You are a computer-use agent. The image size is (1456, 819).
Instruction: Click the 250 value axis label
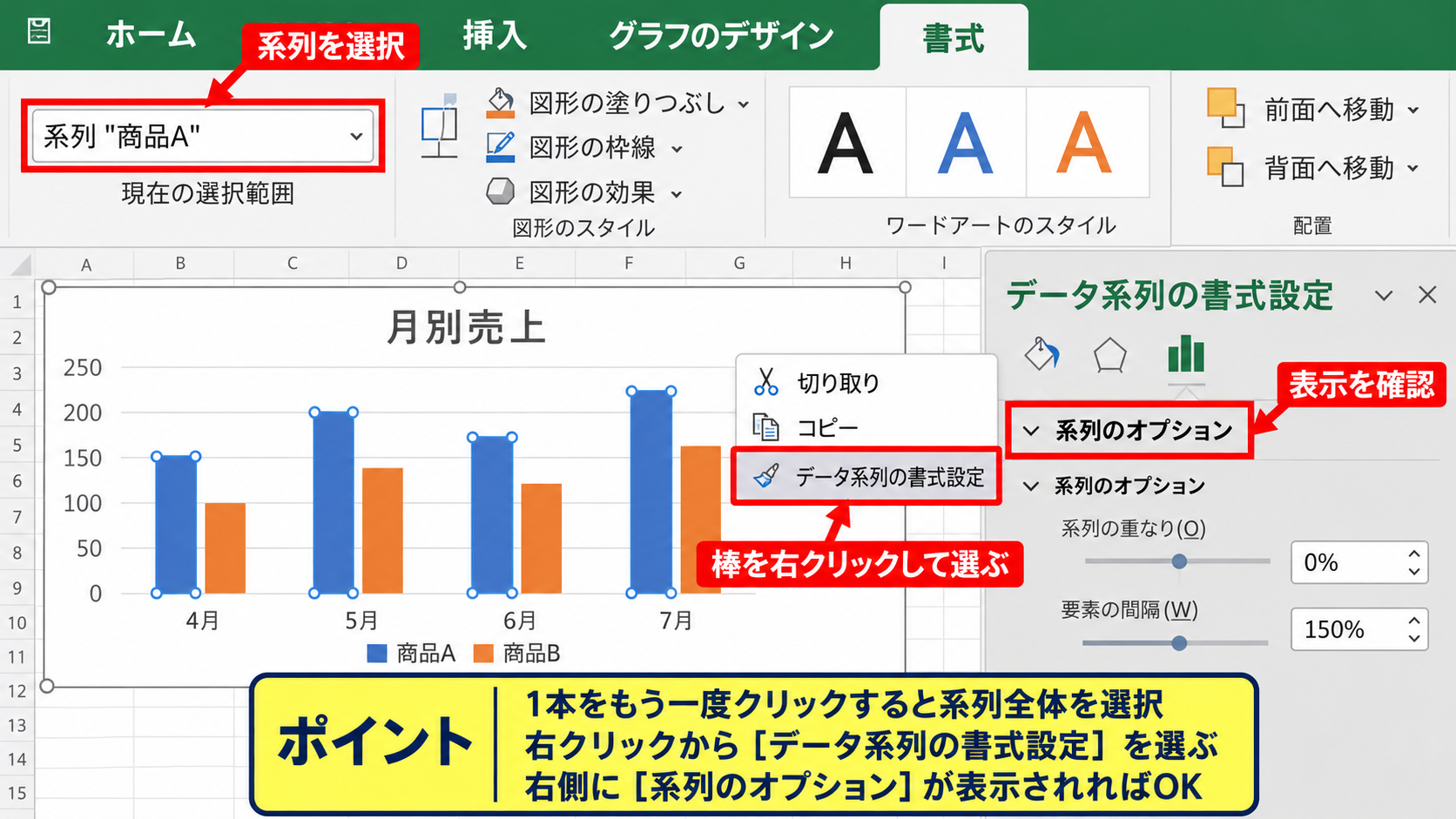click(83, 367)
